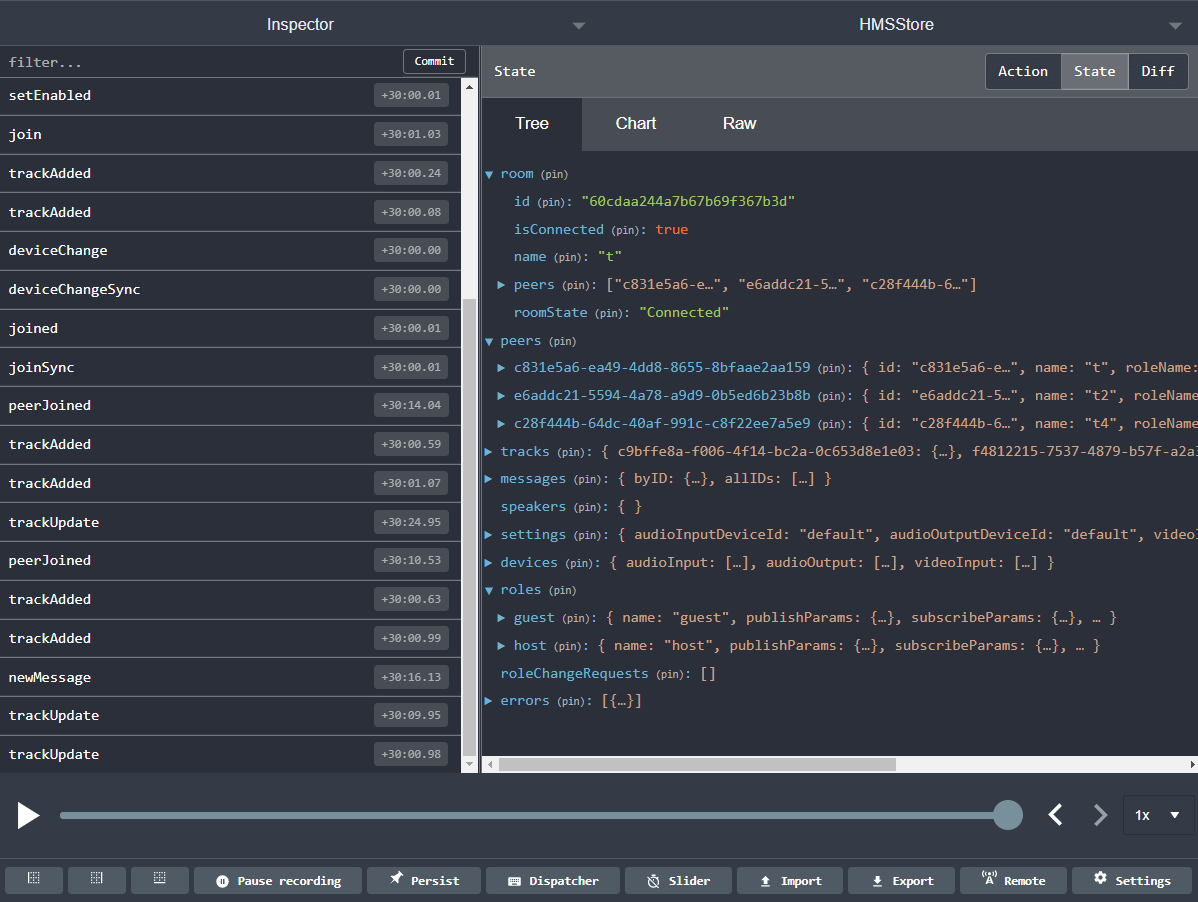The height and width of the screenshot is (902, 1198).
Task: Open the Dispatcher panel
Action: [x=552, y=880]
